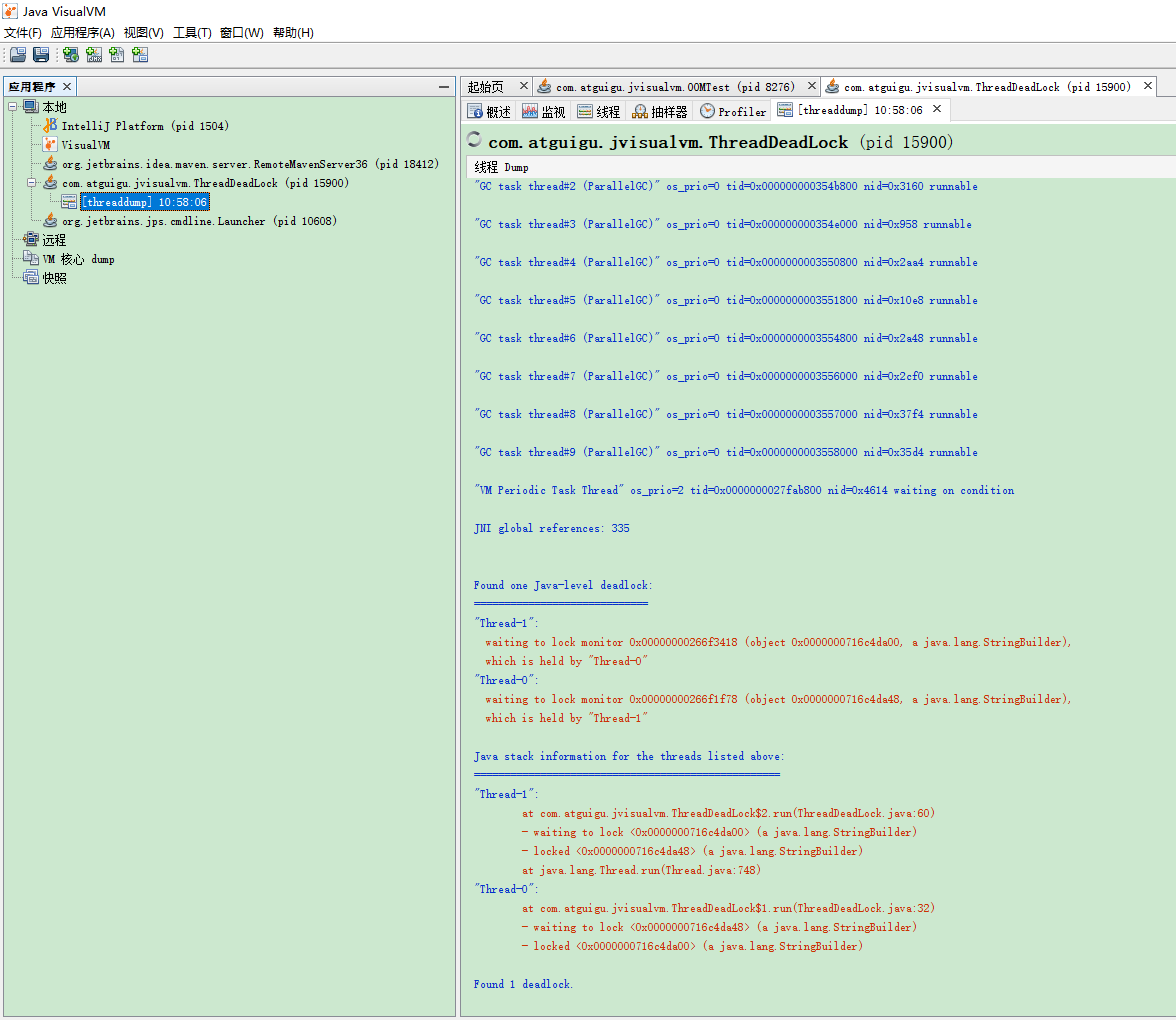Click the Load snapshot (open folder) toolbar icon

click(18, 55)
